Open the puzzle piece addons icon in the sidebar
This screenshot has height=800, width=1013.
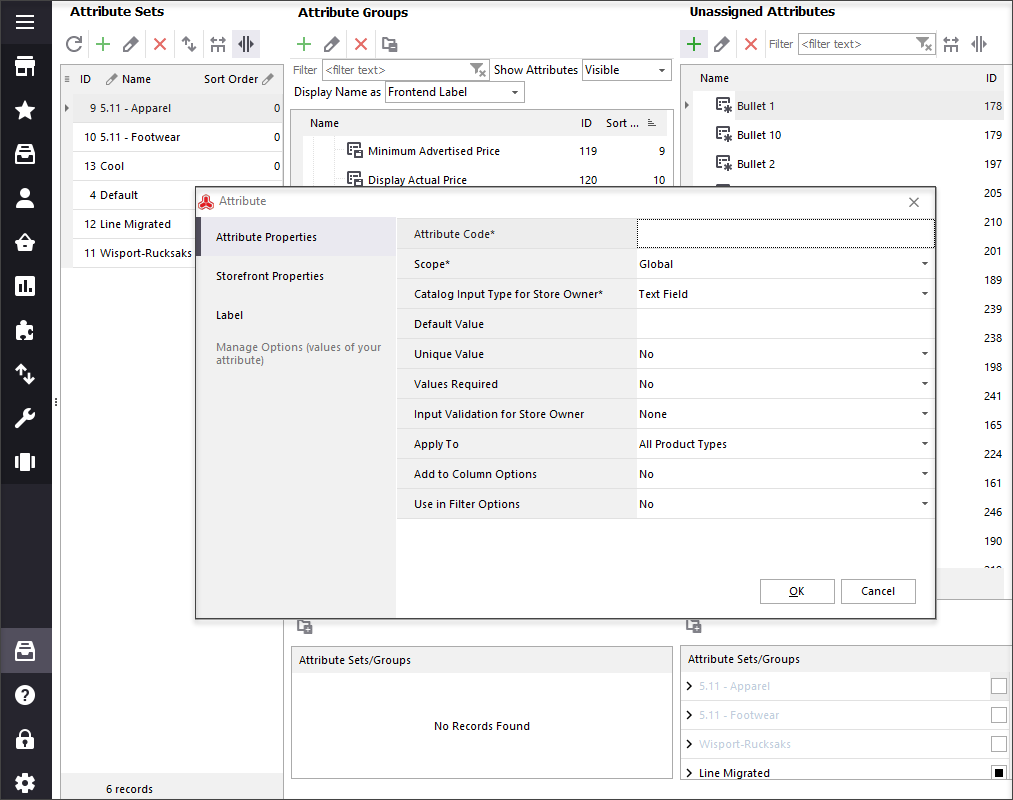[x=25, y=330]
